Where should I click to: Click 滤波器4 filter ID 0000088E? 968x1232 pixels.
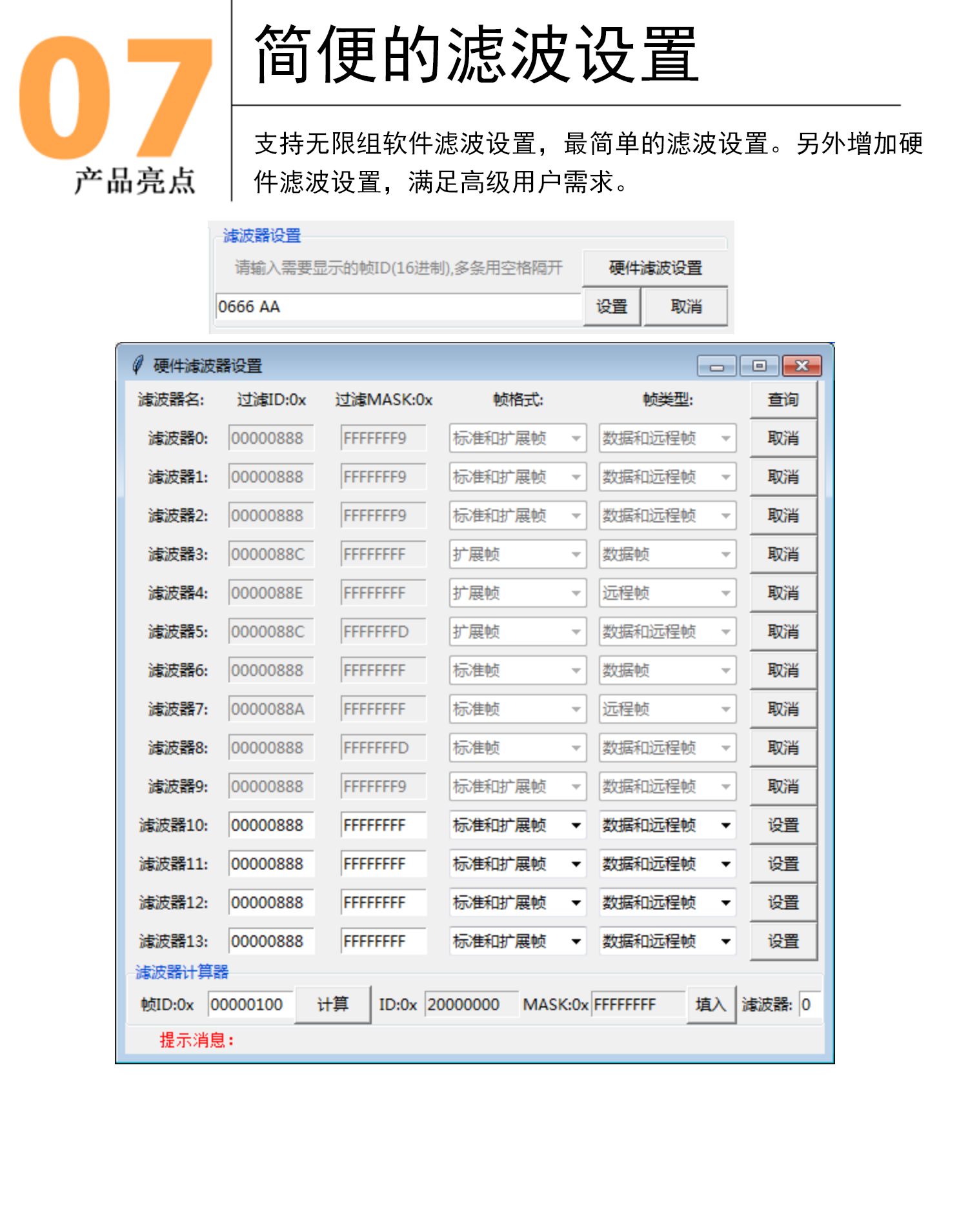click(x=271, y=593)
